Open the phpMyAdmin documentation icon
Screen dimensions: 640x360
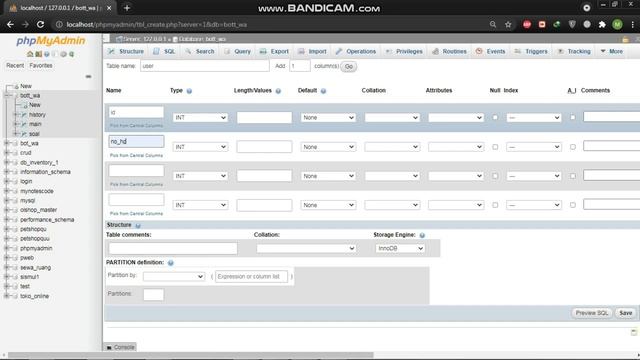tap(47, 54)
